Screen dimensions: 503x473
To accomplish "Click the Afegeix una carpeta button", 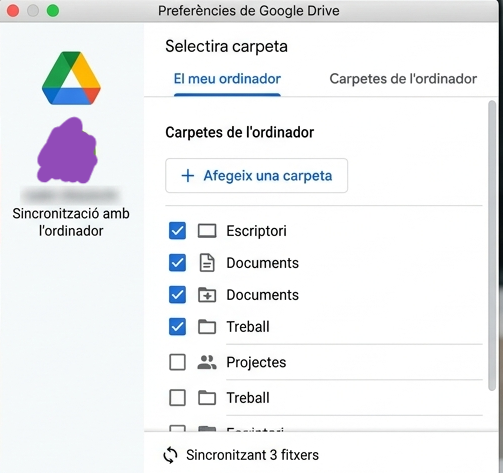I will [x=256, y=176].
